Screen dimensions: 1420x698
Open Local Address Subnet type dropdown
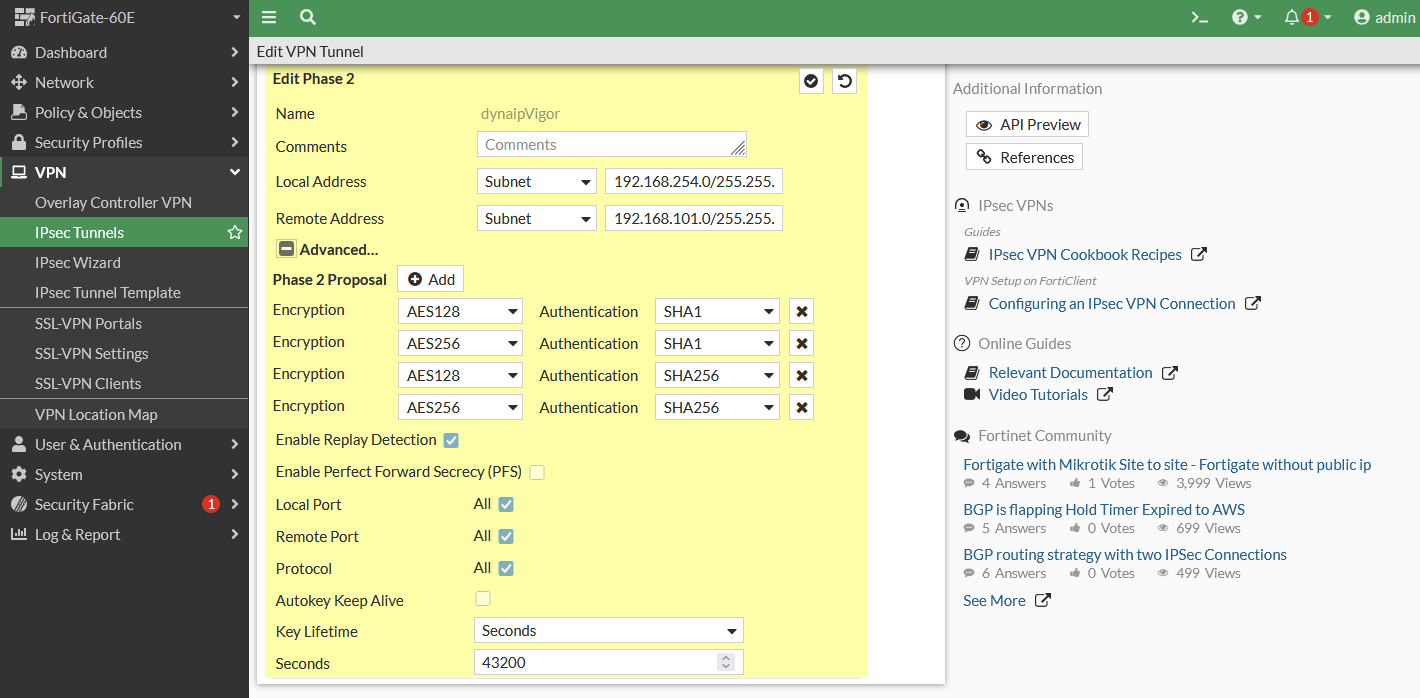click(x=537, y=182)
